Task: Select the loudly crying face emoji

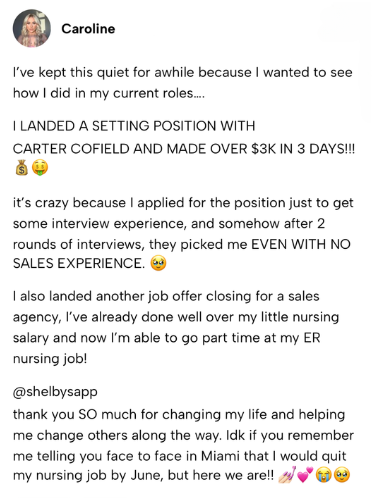Action: coord(323,475)
